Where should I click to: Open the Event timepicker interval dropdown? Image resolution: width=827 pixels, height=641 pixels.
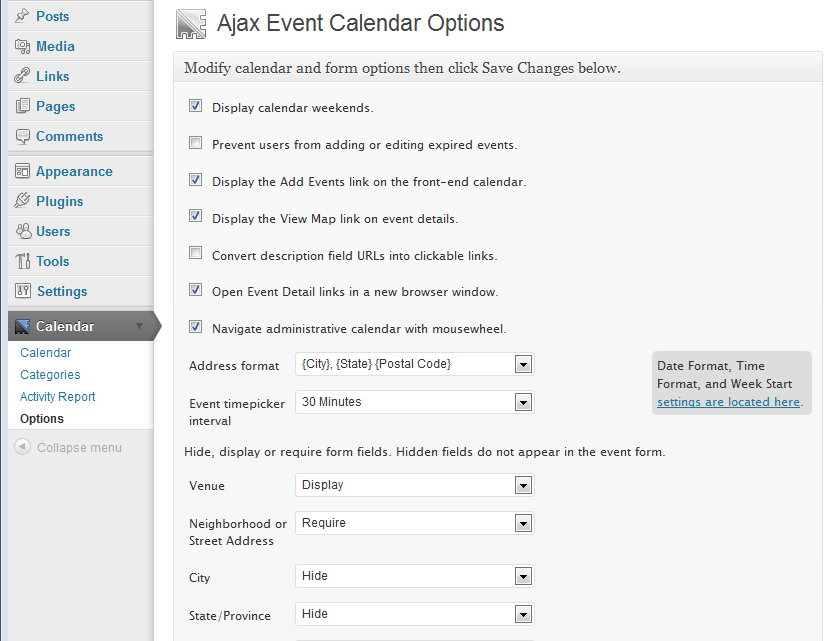tap(415, 402)
